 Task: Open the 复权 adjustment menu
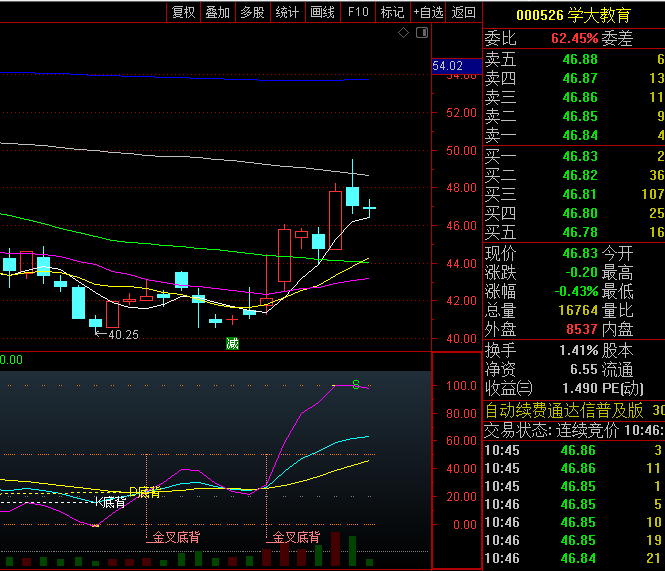click(183, 12)
